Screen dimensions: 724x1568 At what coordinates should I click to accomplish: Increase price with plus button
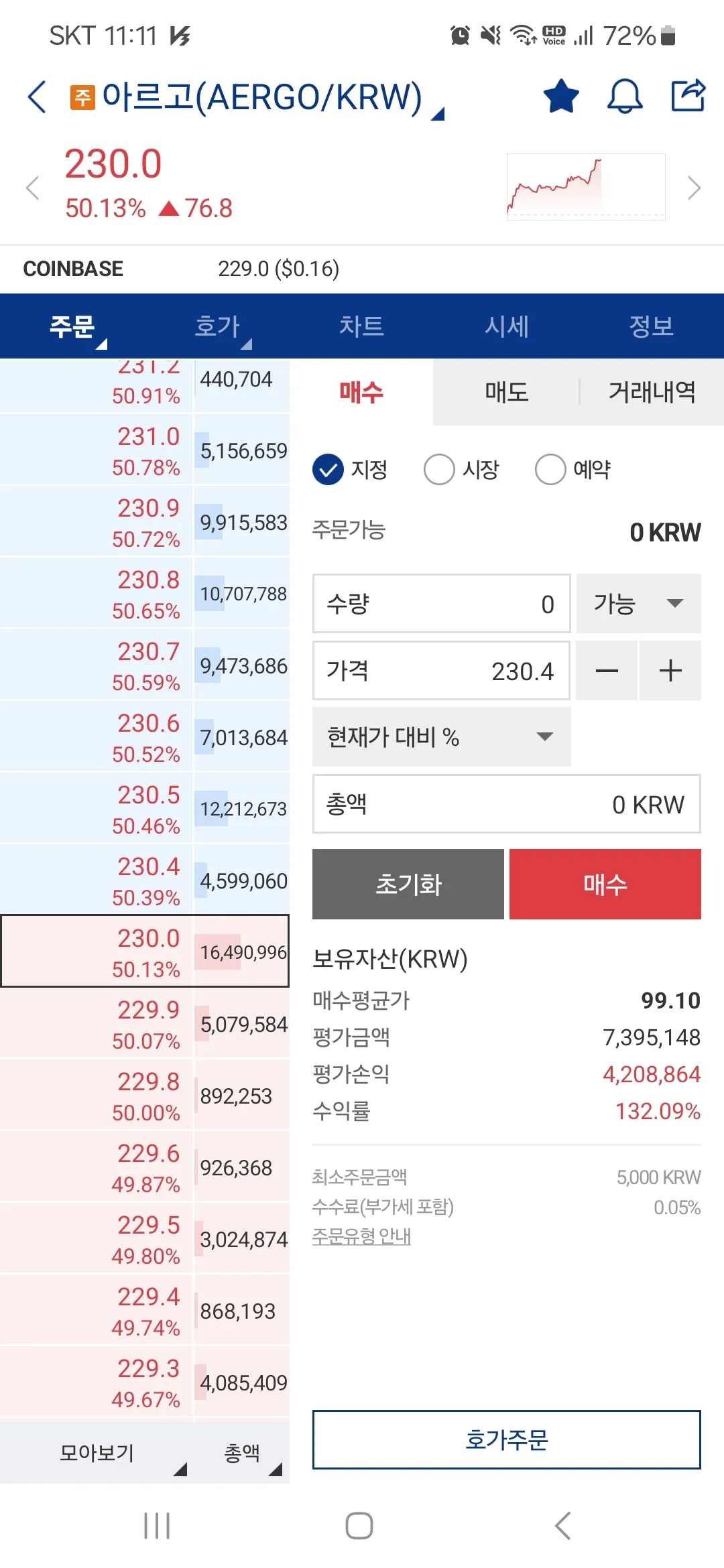tap(670, 671)
